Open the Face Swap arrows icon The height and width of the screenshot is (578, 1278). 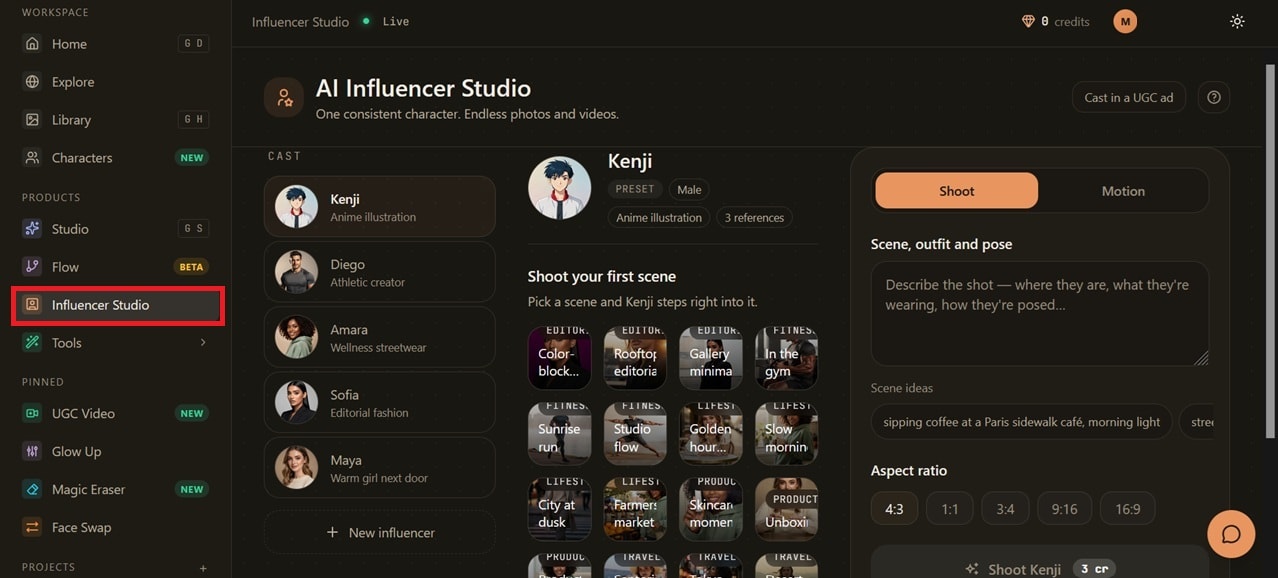[32, 527]
